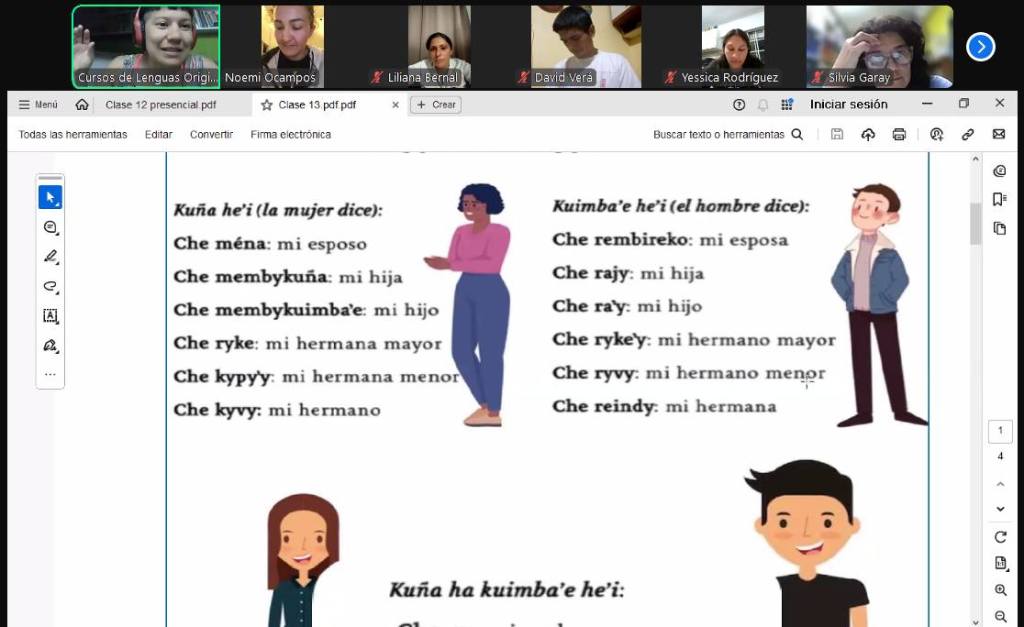1024x627 pixels.
Task: Go to next page down chevron
Action: 1000,509
